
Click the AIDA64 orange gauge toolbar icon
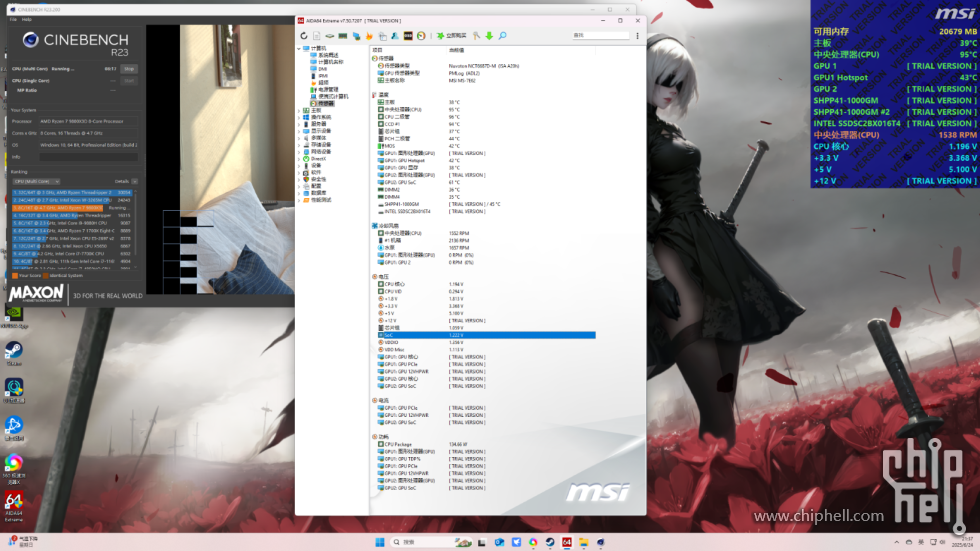tap(421, 36)
